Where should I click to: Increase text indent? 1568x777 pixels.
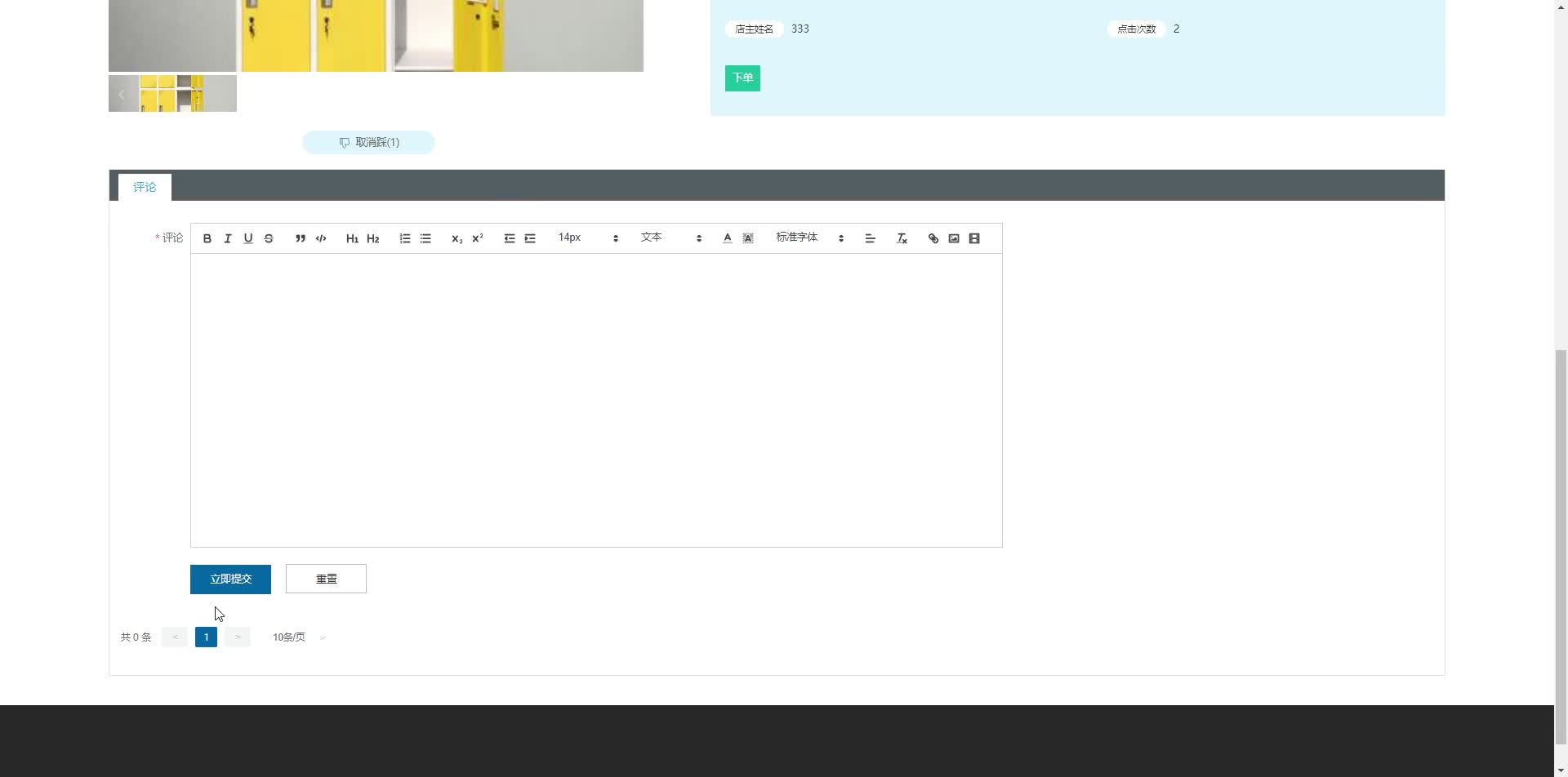530,238
